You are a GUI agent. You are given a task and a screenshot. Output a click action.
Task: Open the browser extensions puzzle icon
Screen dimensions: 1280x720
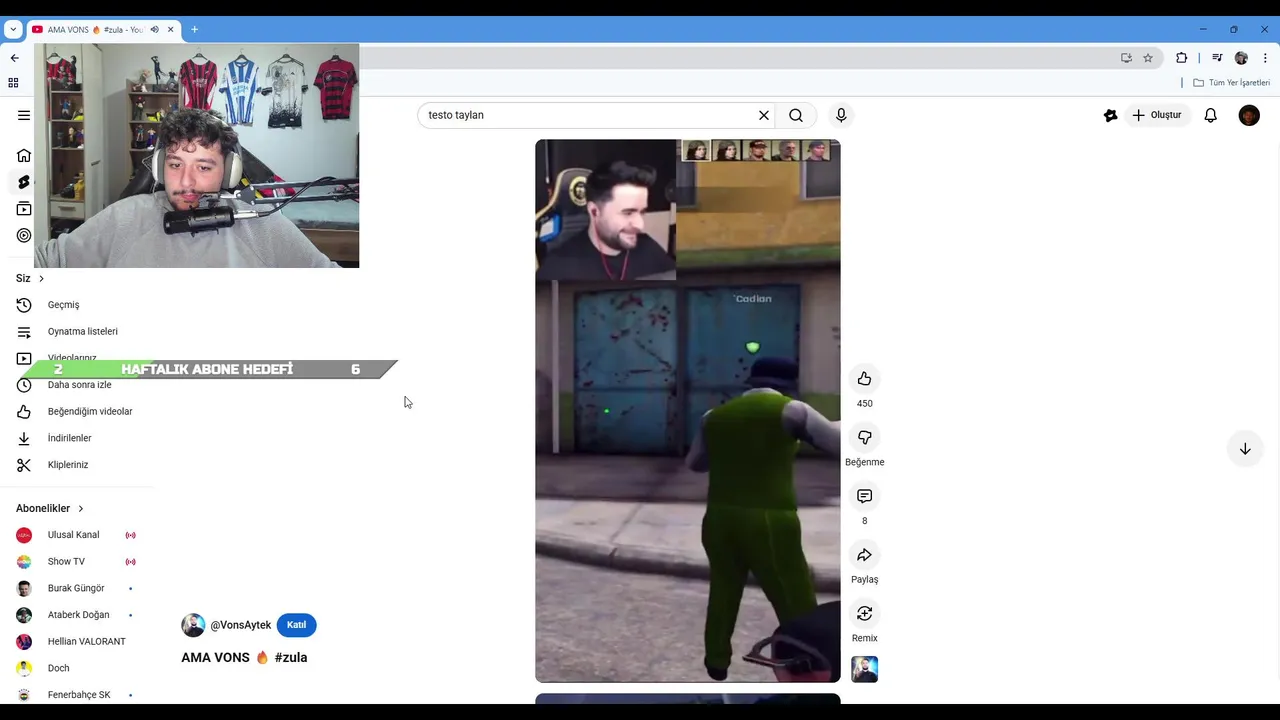click(x=1181, y=58)
